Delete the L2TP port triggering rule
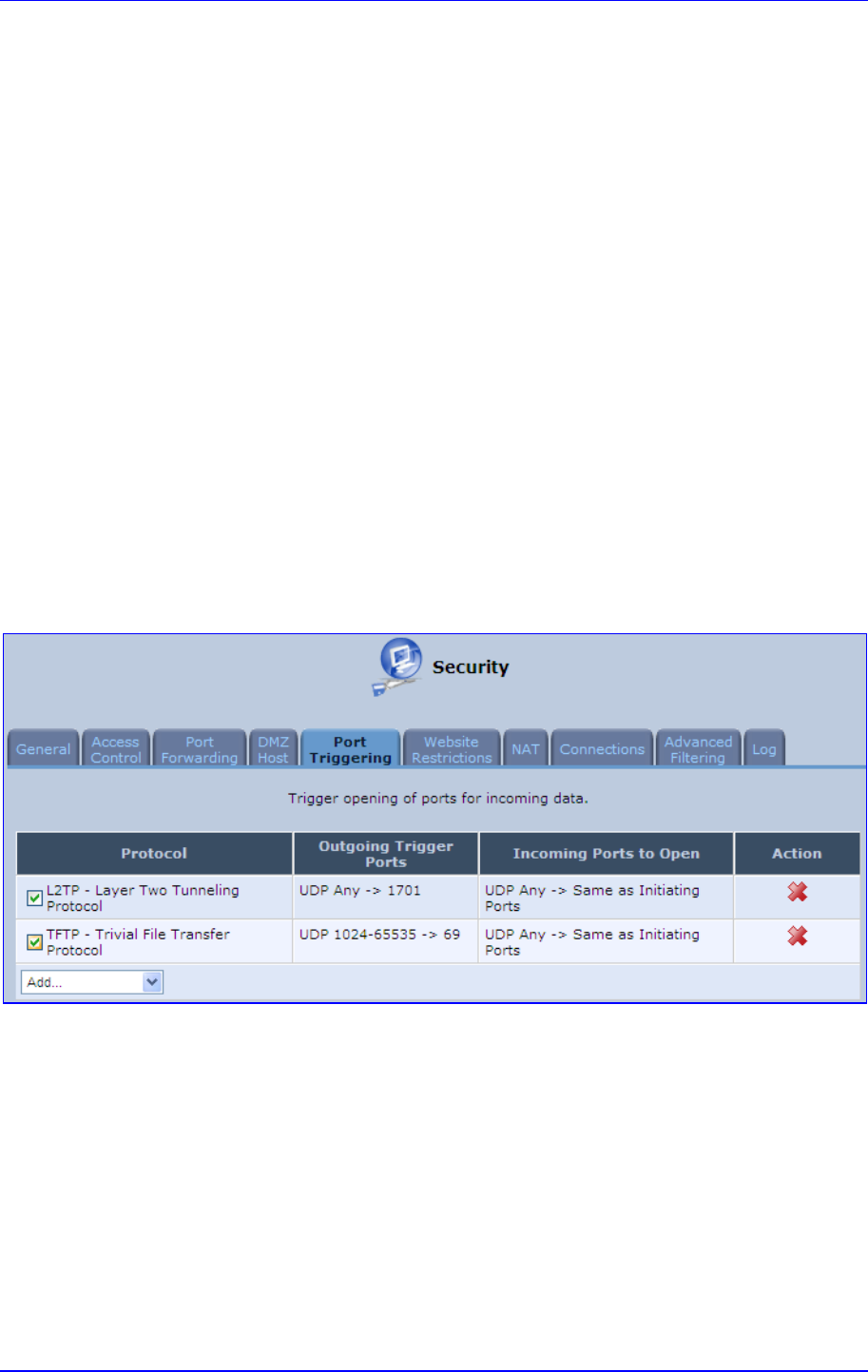This screenshot has height=1372, width=868. (x=797, y=892)
